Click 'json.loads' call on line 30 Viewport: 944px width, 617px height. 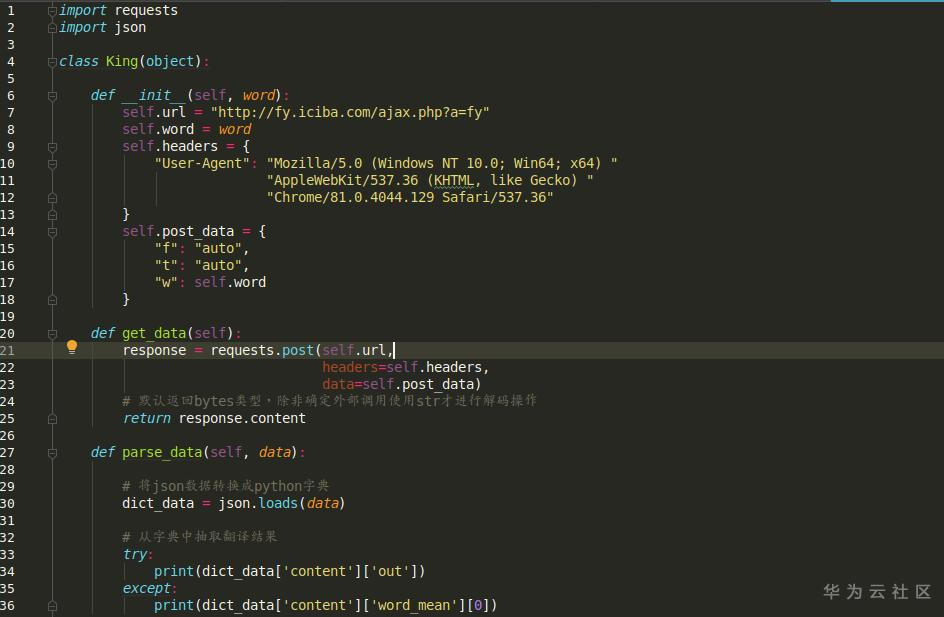click(x=258, y=503)
